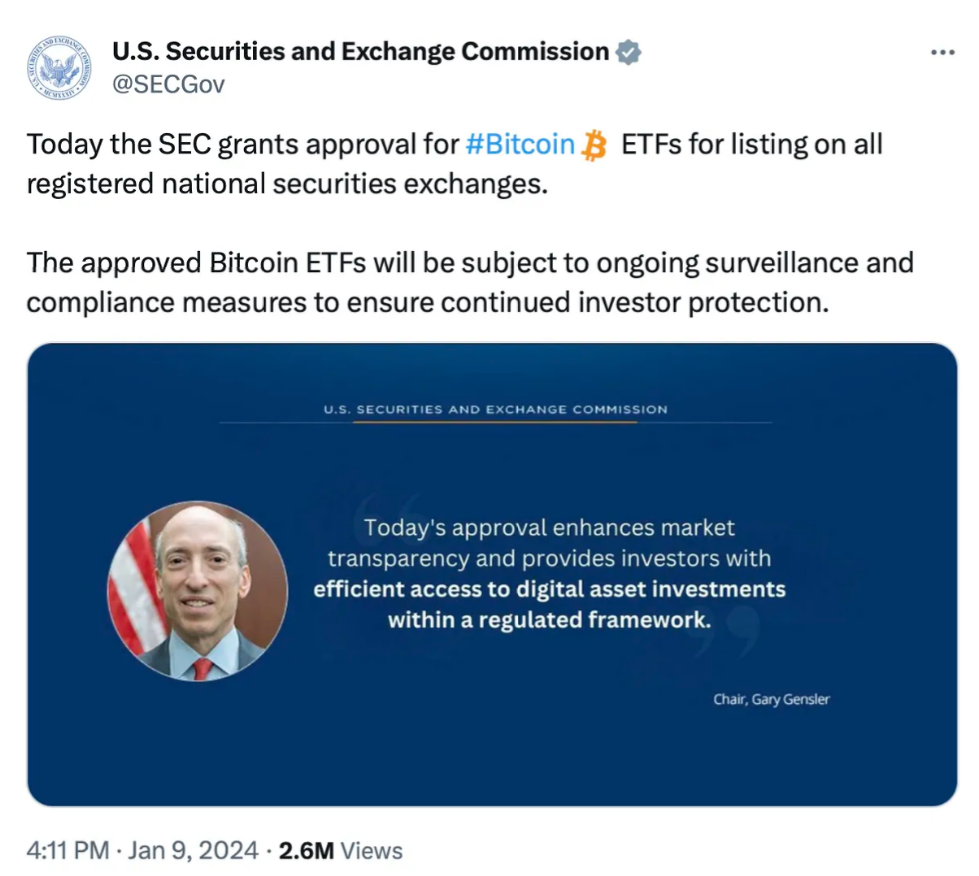The height and width of the screenshot is (876, 979).
Task: Click the "Chair, Gary Gensler" caption
Action: coord(771,699)
